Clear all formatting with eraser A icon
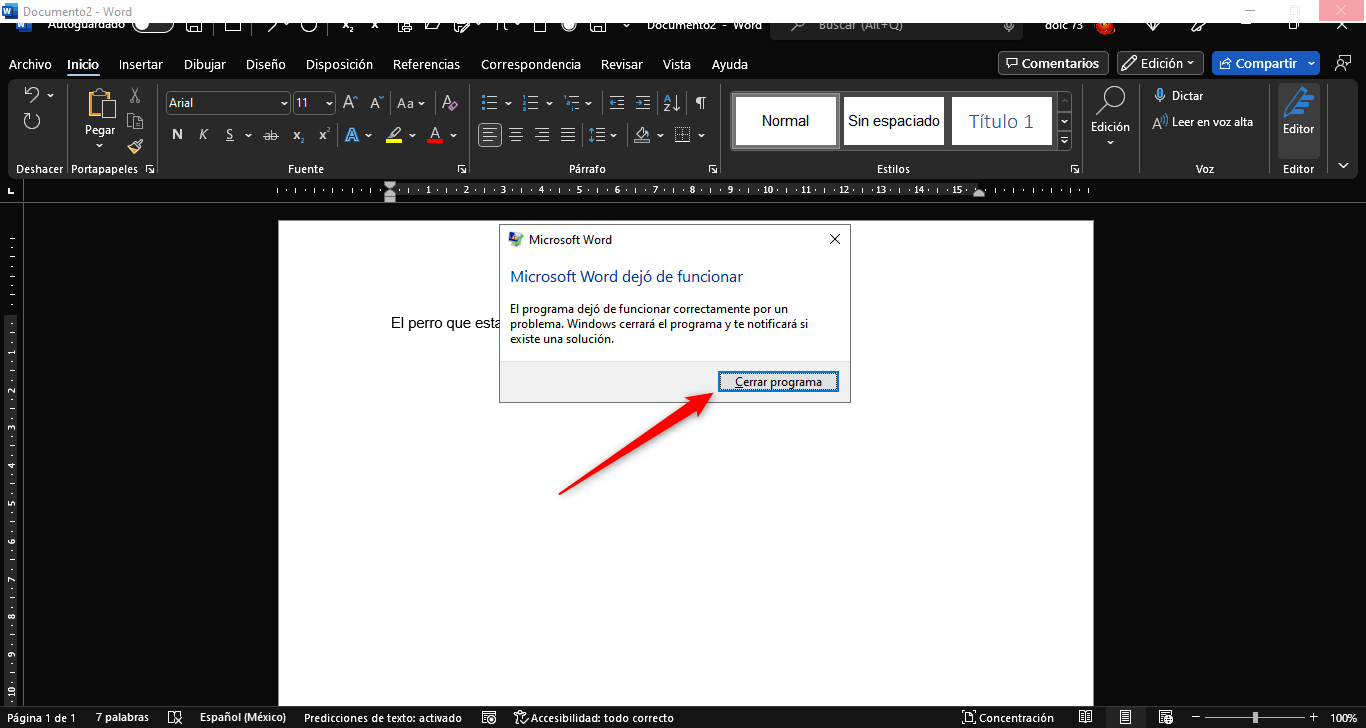1366x728 pixels. [450, 102]
